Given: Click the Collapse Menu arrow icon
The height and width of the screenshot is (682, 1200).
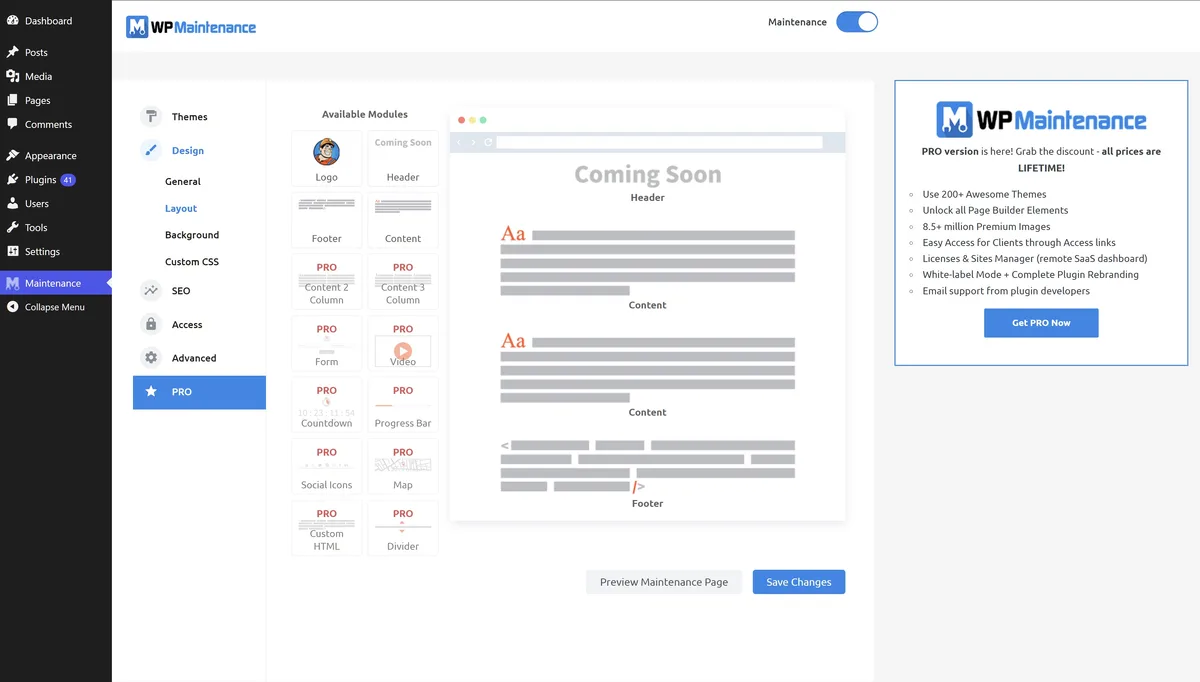Looking at the screenshot, I should point(12,307).
